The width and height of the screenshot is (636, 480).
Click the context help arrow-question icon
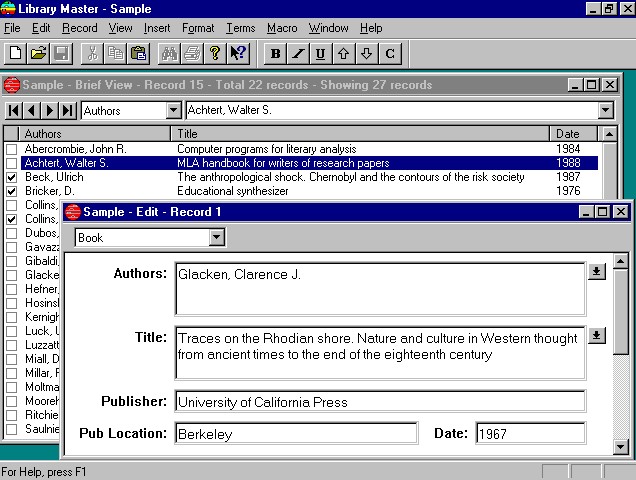click(238, 54)
